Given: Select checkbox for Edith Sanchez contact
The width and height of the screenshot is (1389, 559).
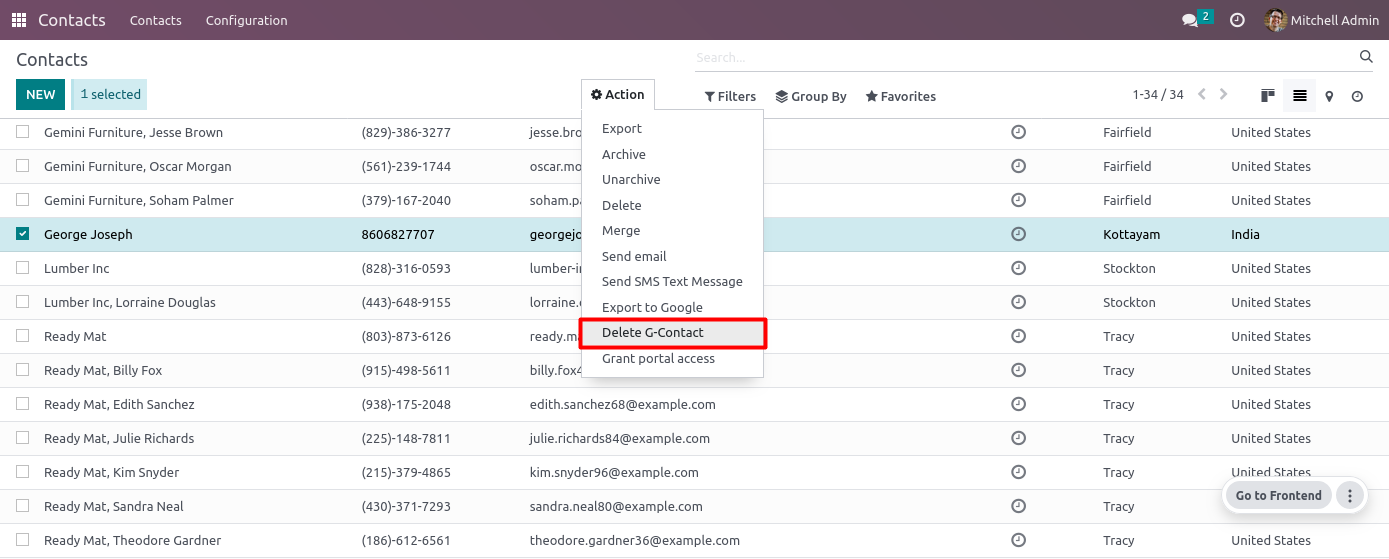Looking at the screenshot, I should point(23,404).
